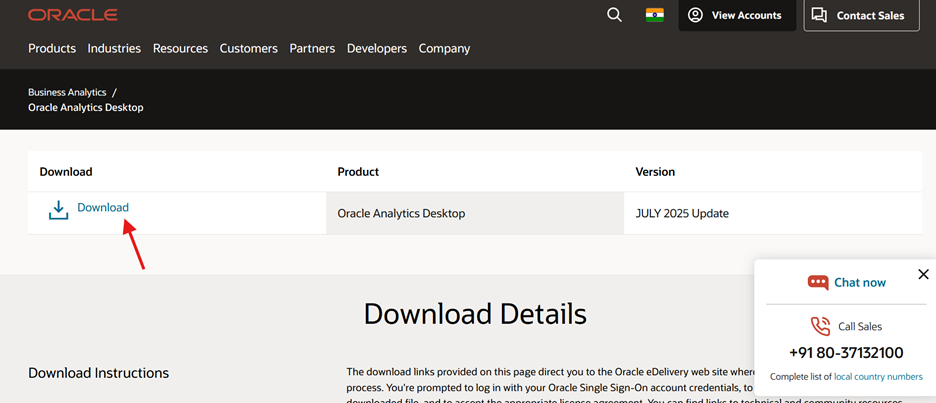The width and height of the screenshot is (936, 403).
Task: Expand the Resources navigation menu
Action: (x=180, y=48)
